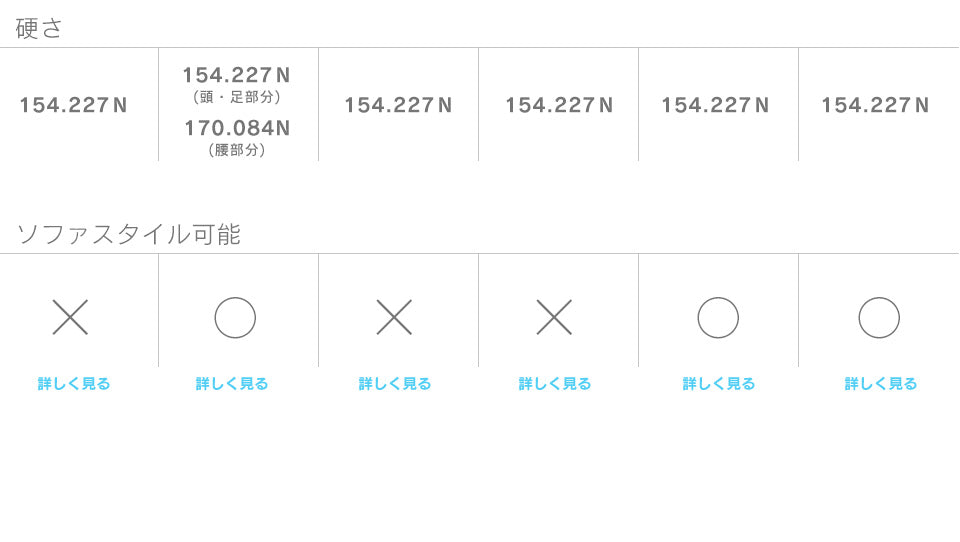Click the circle icon in the second column
The width and height of the screenshot is (960, 542).
(235, 318)
